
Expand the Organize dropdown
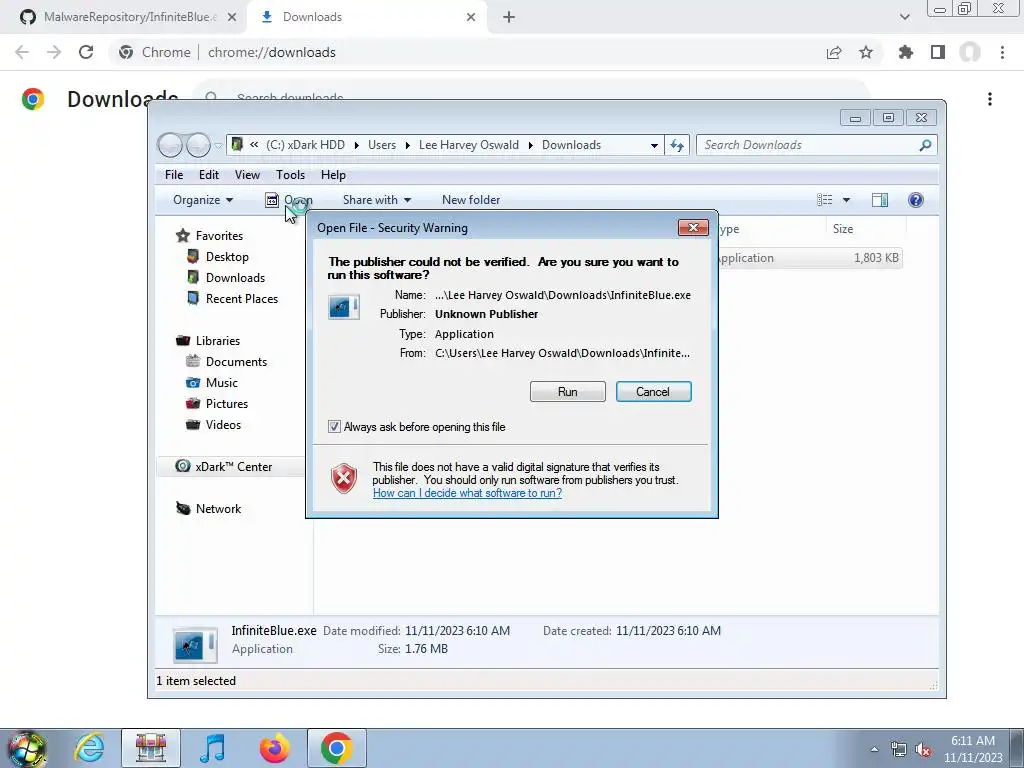[202, 200]
